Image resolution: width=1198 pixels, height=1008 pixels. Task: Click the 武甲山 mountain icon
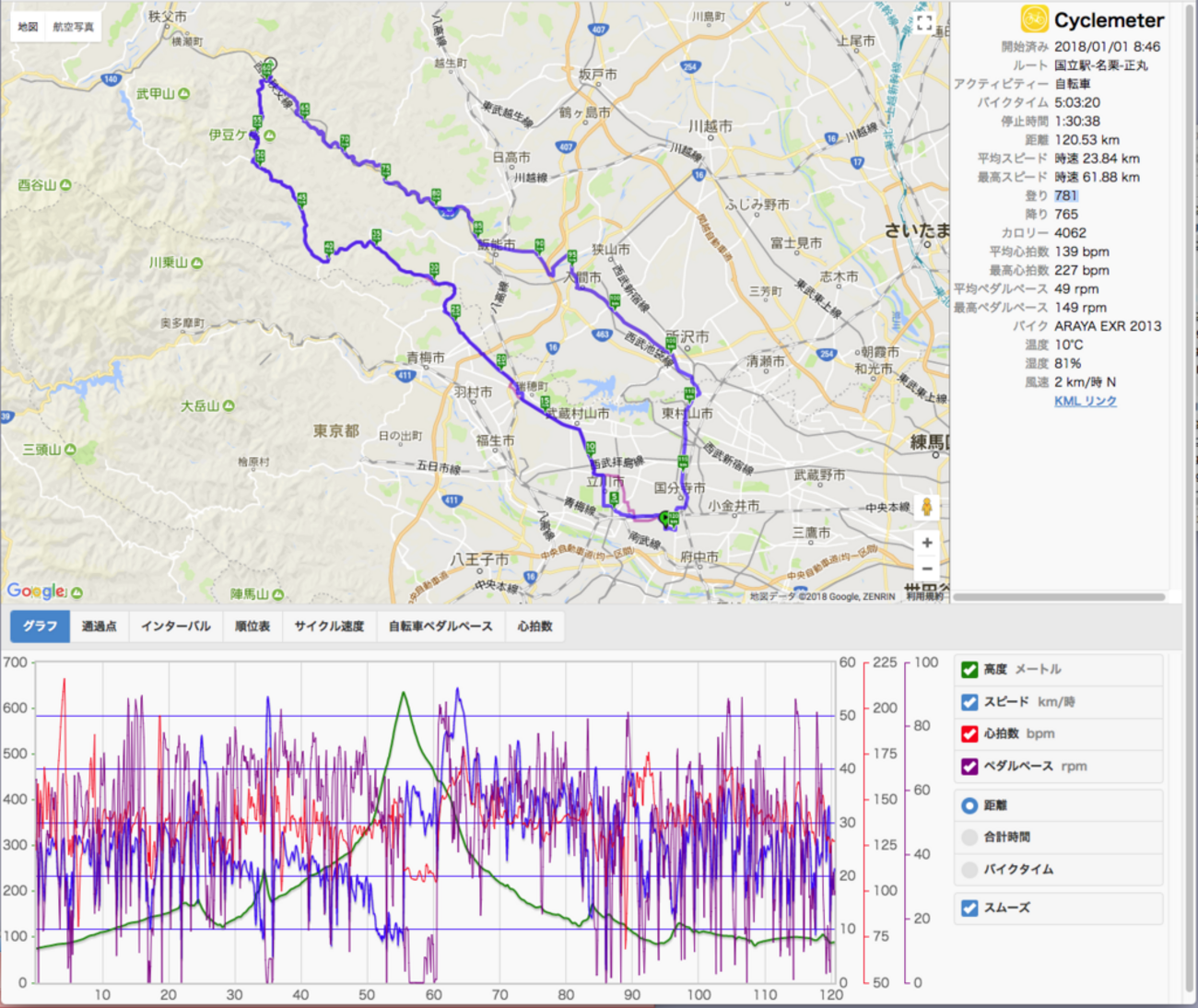(x=184, y=94)
